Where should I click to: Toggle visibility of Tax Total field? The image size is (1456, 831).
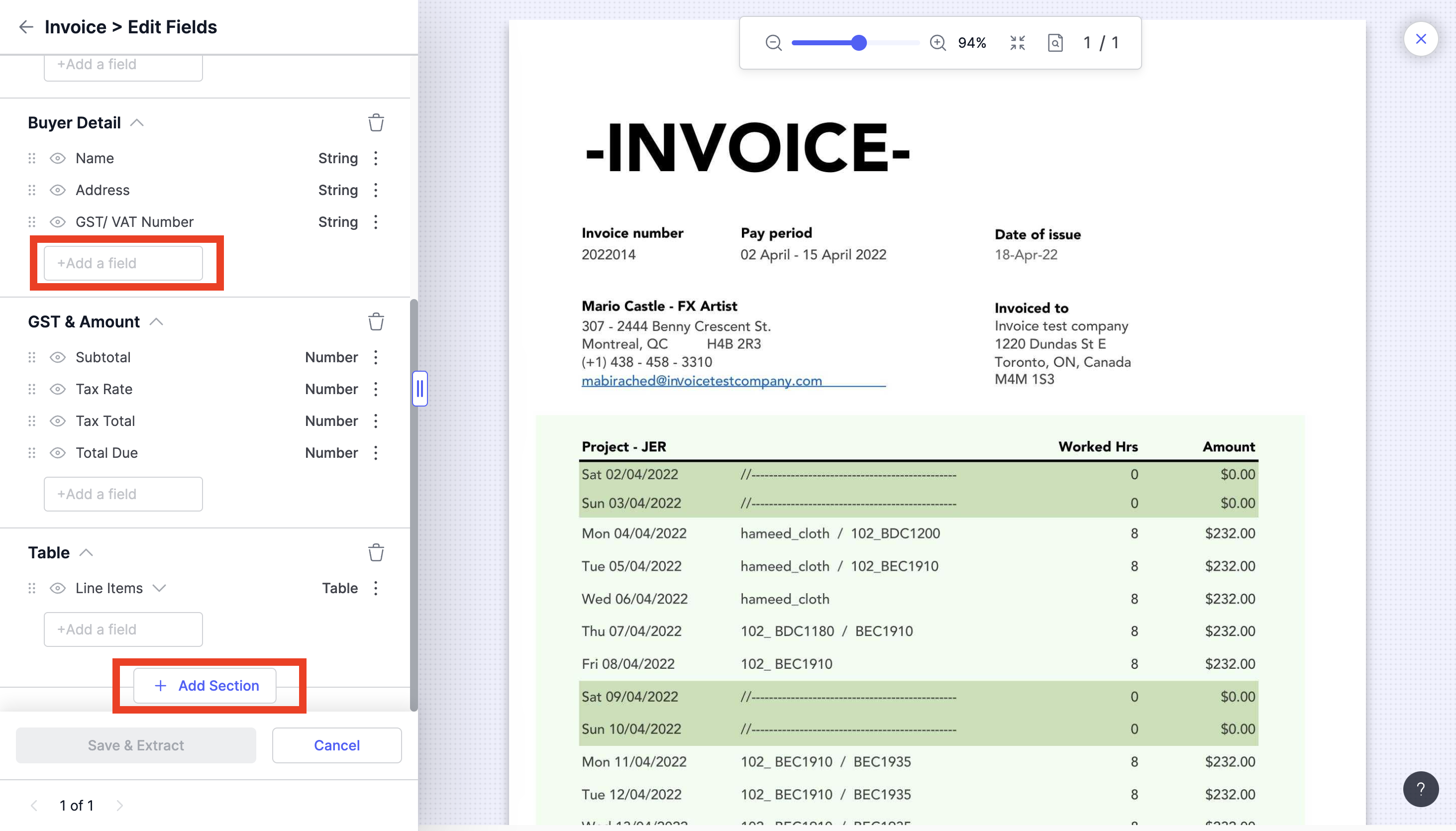pyautogui.click(x=58, y=421)
